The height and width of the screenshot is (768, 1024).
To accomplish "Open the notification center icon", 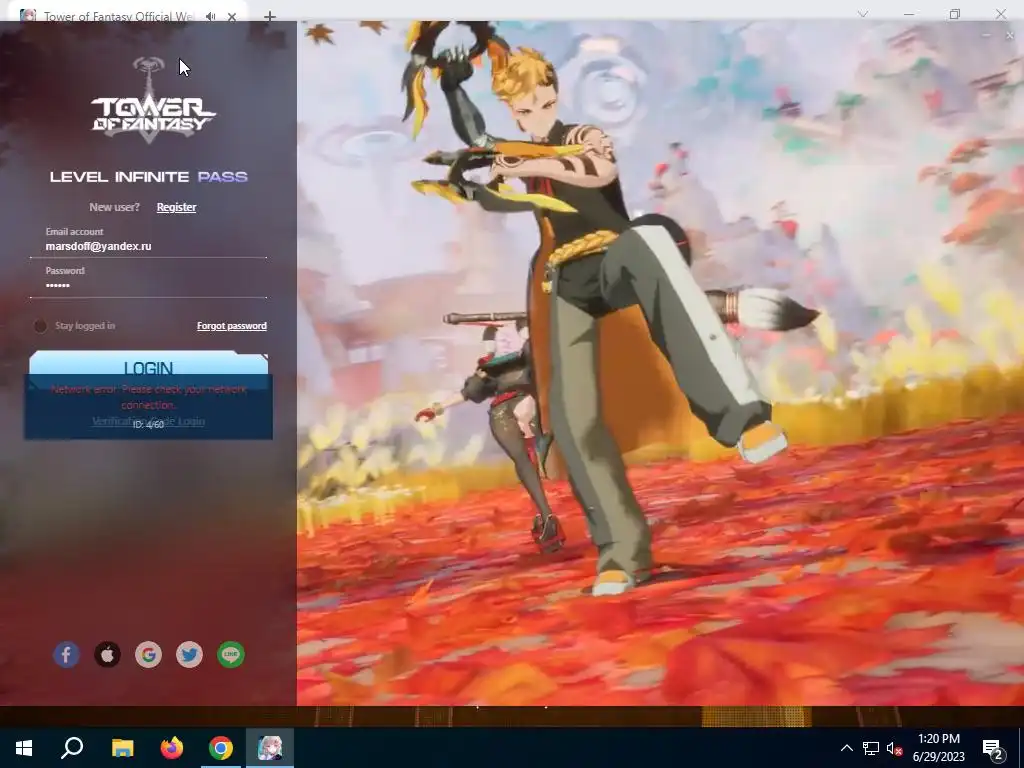I will click(x=993, y=749).
